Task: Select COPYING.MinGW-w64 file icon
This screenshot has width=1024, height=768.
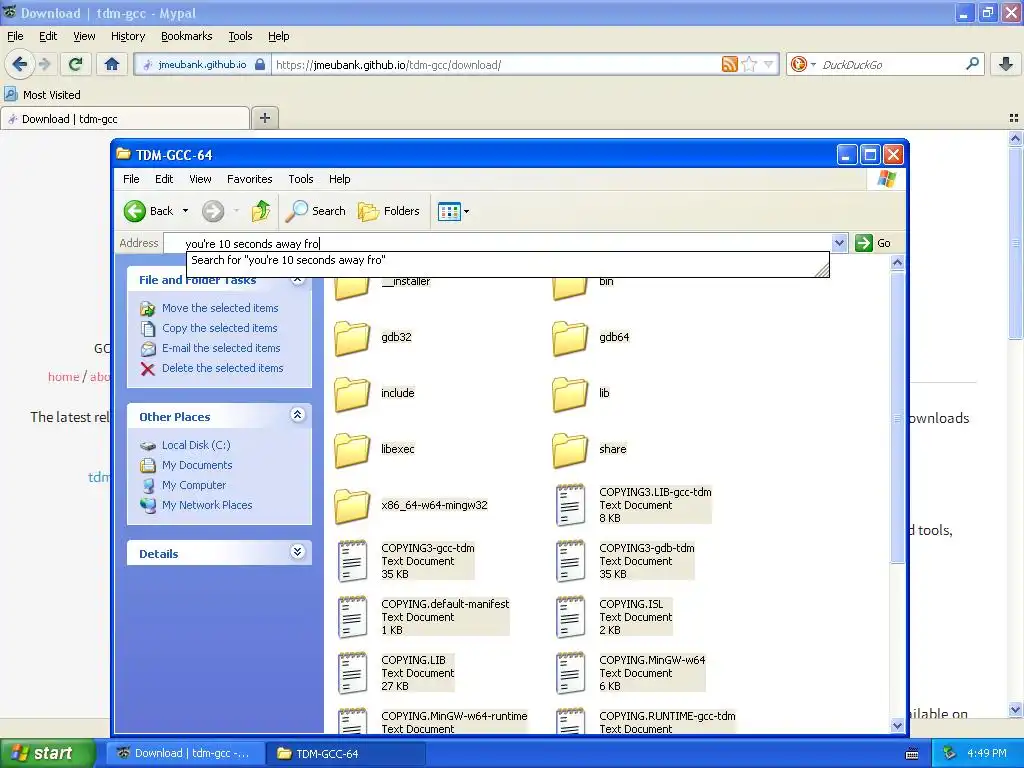Action: point(570,673)
